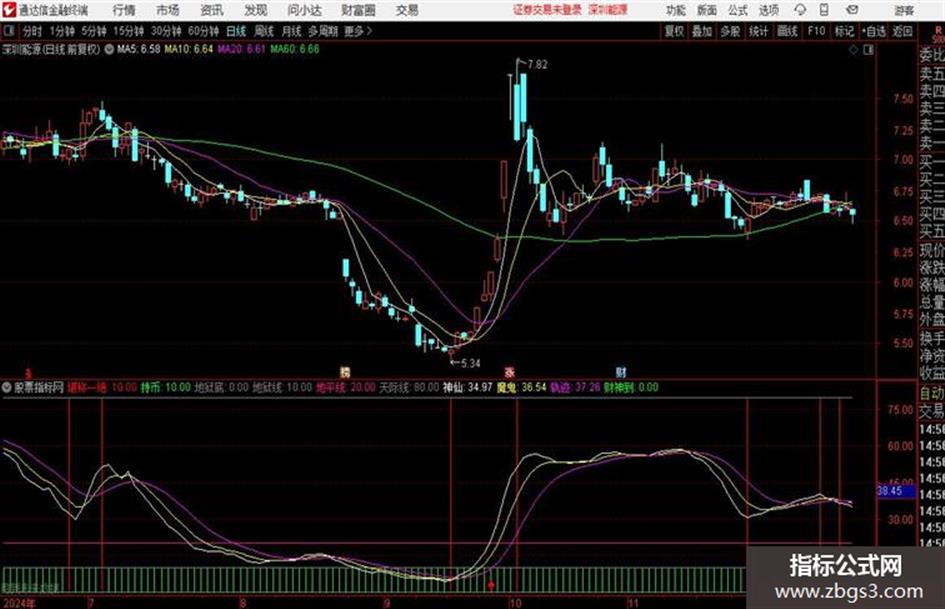Click the 画线 drawing tools button

[x=787, y=31]
